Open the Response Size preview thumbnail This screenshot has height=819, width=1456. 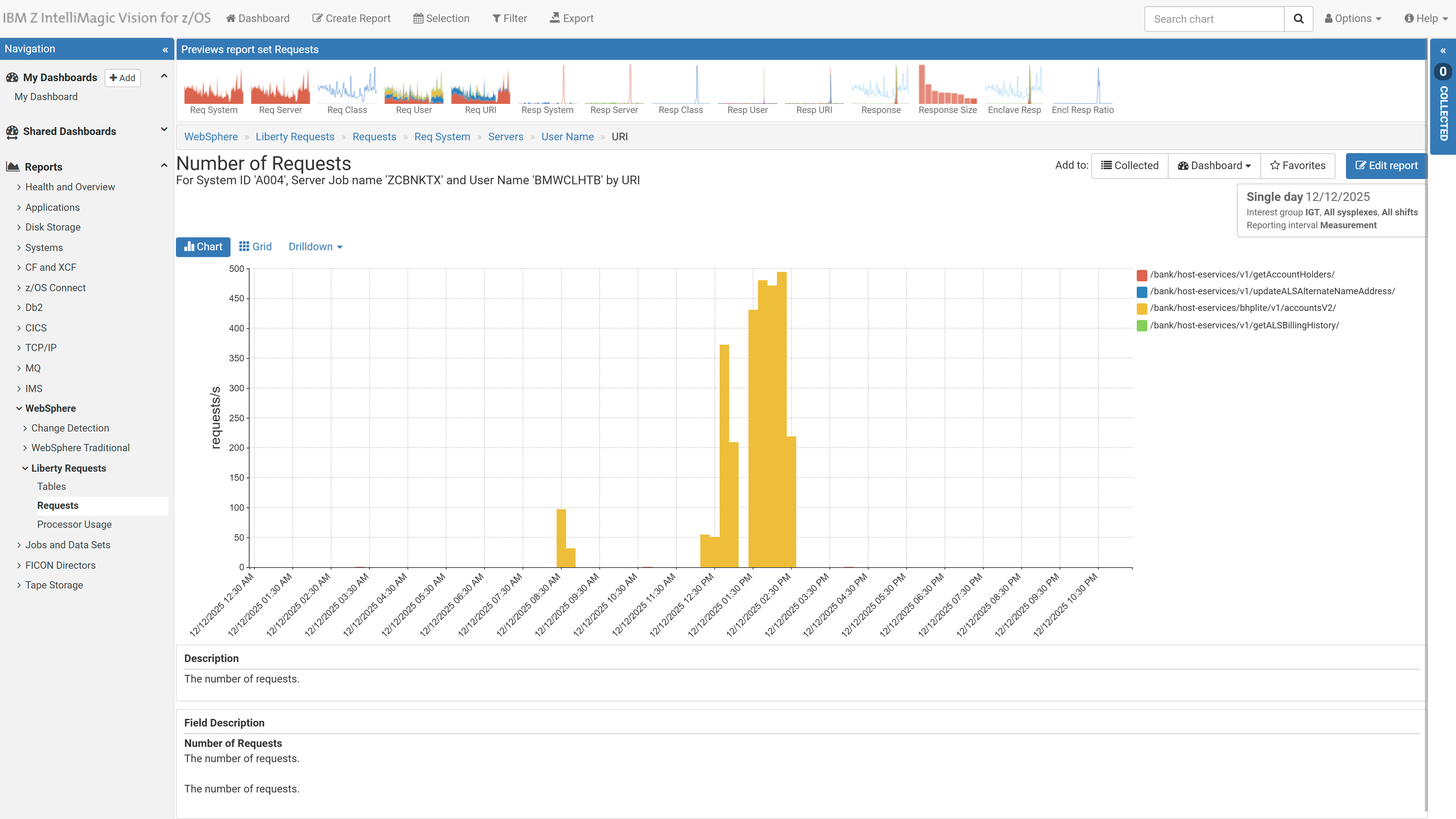[x=947, y=90]
